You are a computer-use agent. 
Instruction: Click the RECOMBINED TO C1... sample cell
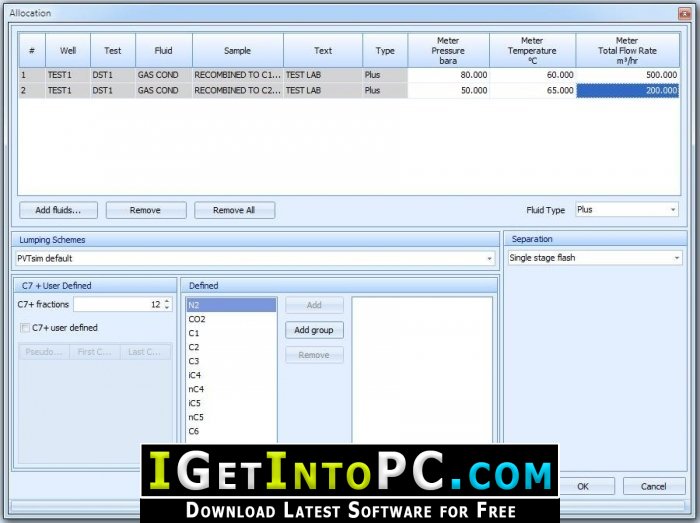[238, 75]
